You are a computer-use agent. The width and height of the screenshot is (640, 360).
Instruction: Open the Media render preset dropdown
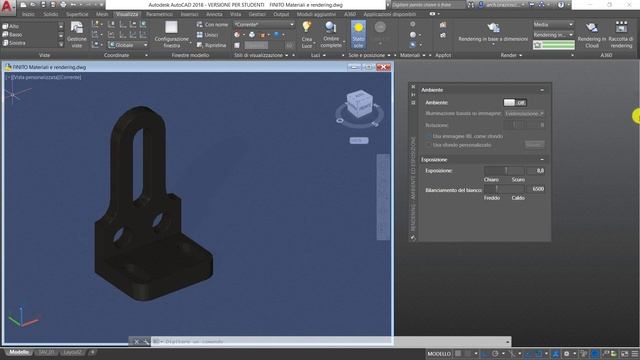click(x=553, y=24)
